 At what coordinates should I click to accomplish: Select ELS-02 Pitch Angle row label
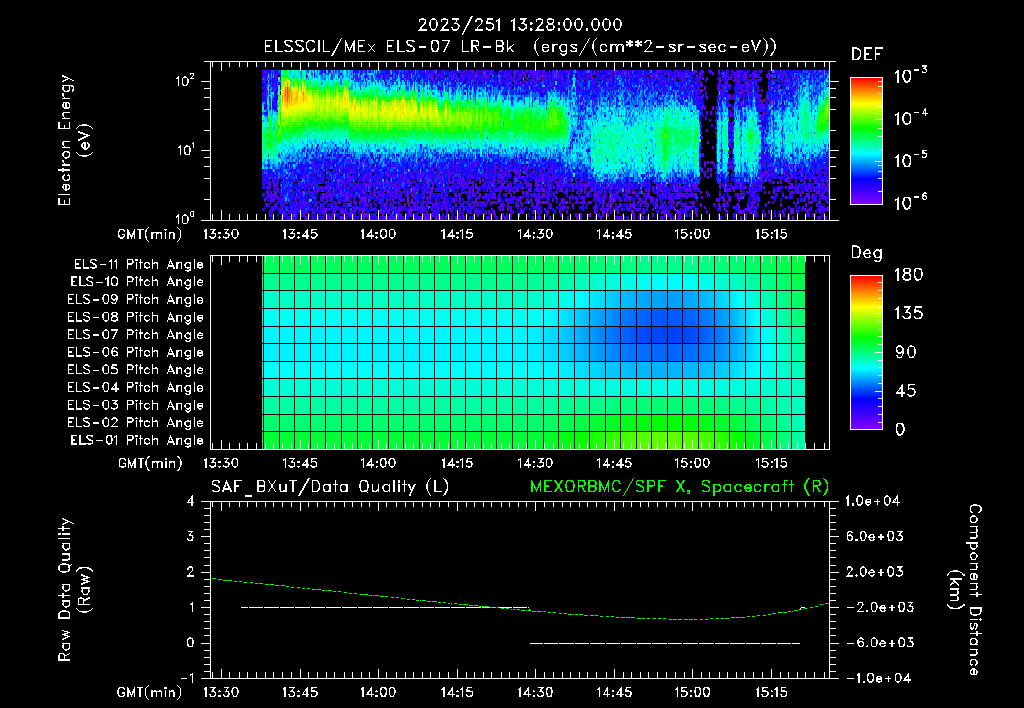pos(136,423)
